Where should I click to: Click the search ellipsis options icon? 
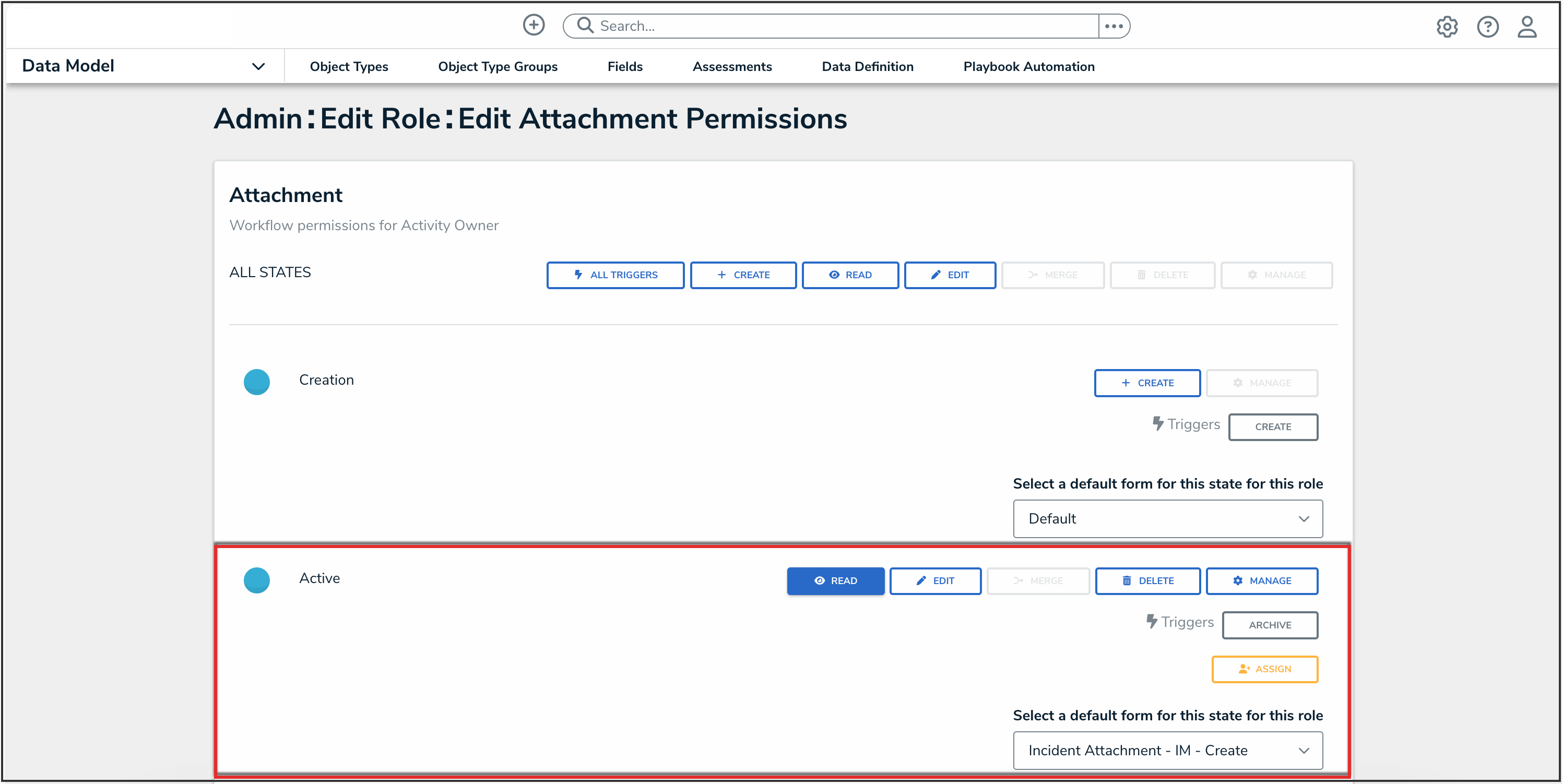1114,26
